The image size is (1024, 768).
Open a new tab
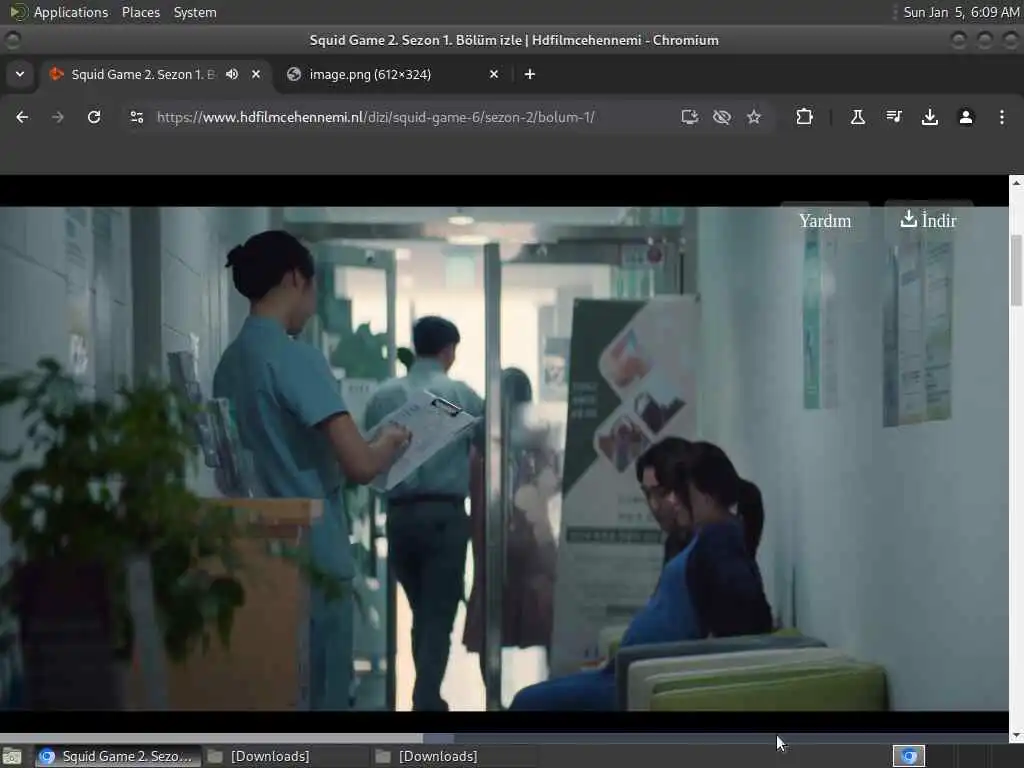tap(530, 74)
